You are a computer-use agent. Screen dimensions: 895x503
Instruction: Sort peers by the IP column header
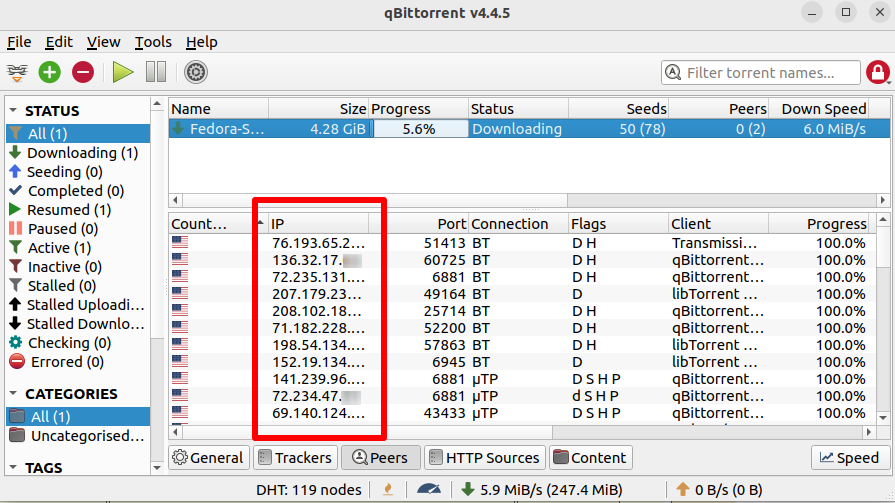coord(319,224)
